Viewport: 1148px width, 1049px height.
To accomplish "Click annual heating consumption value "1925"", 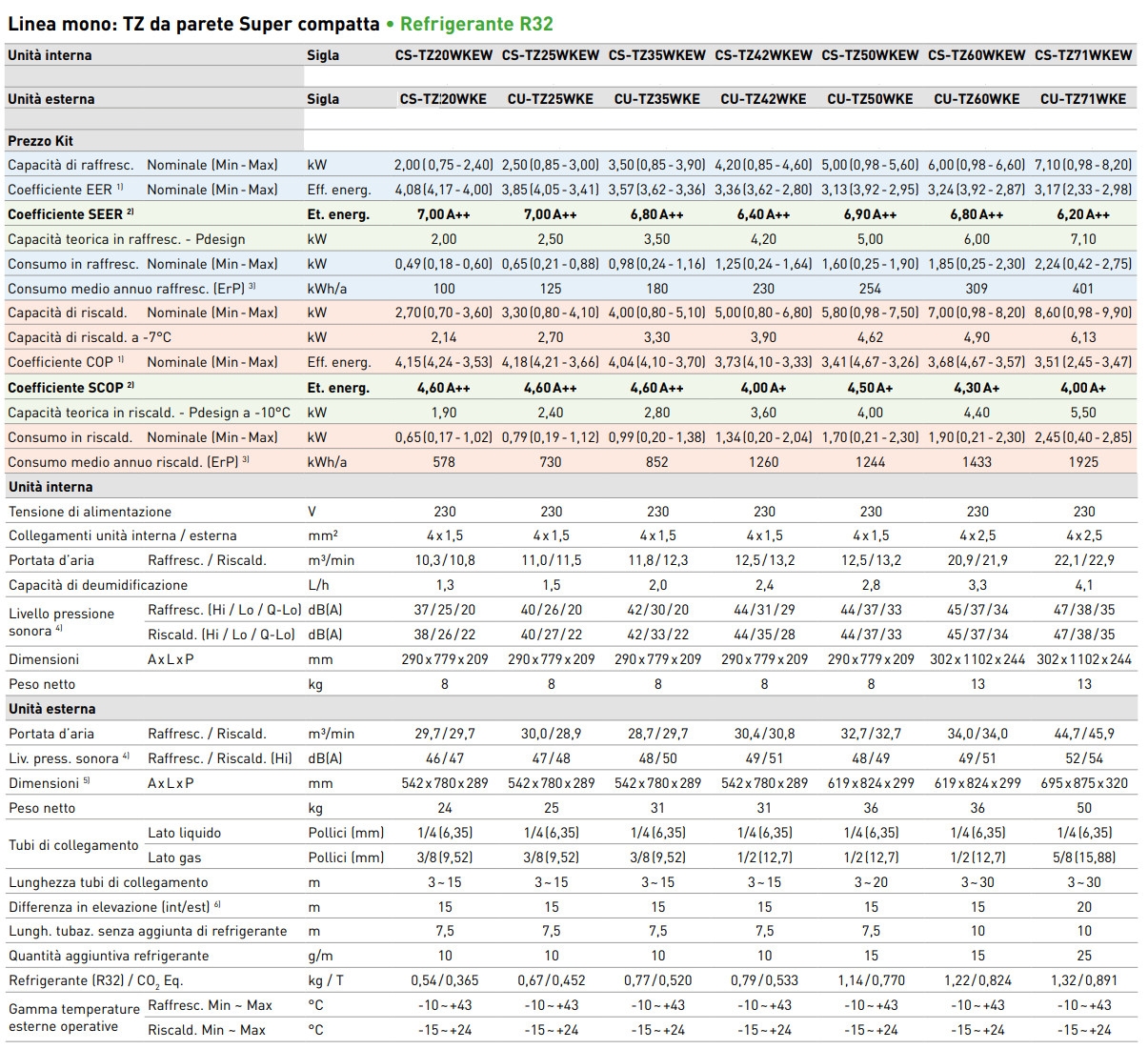I will point(1084,462).
